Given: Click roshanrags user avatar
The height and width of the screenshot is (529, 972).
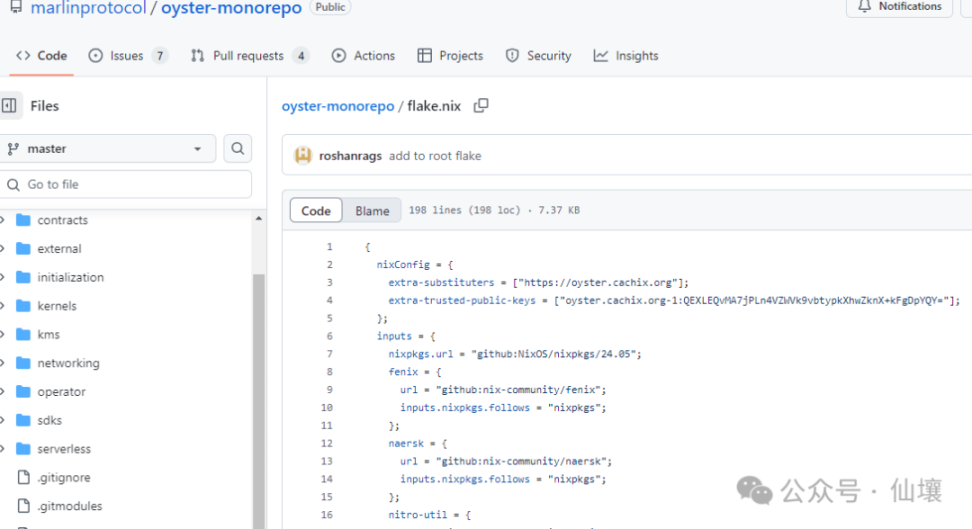Looking at the screenshot, I should tap(302, 156).
